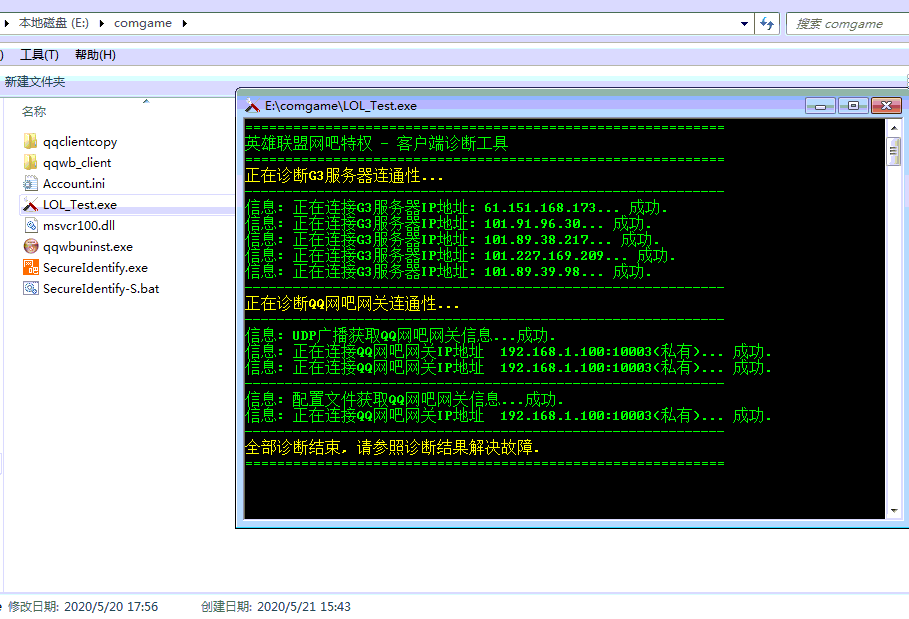909x619 pixels.
Task: Click the 搜索 comgame search box
Action: click(847, 24)
